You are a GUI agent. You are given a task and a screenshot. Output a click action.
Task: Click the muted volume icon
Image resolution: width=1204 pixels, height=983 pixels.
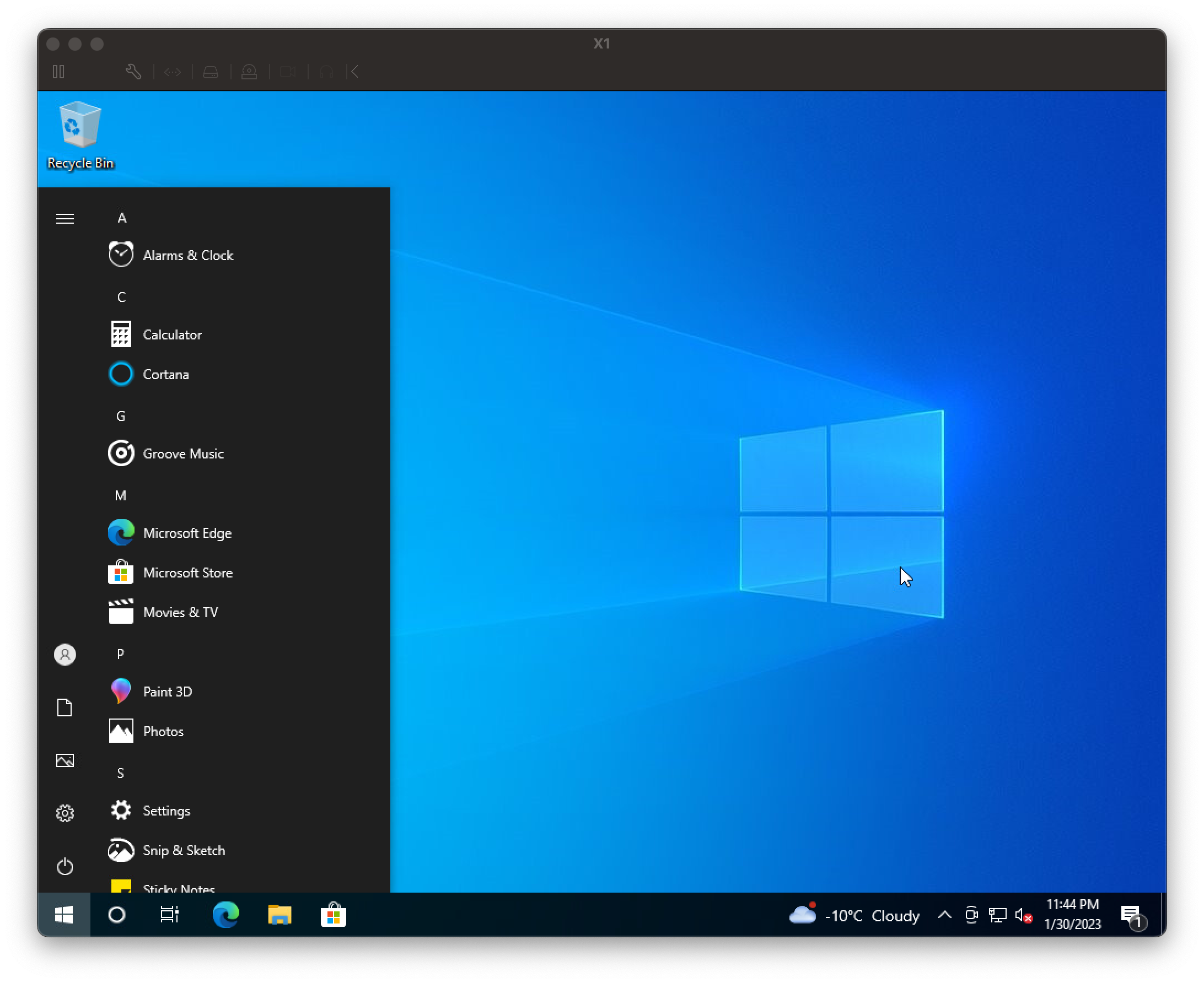[x=1024, y=915]
